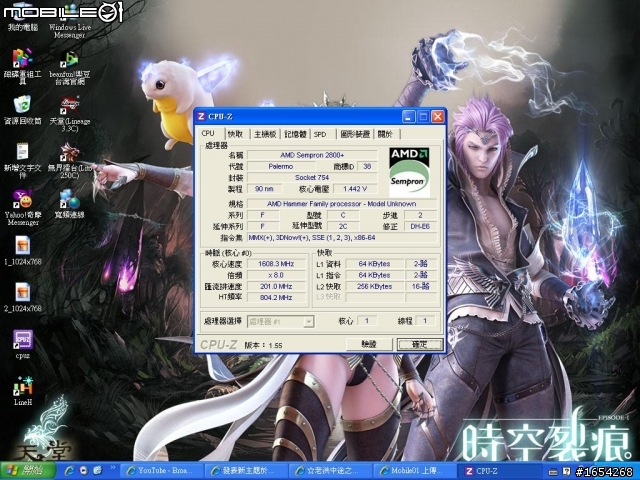The width and height of the screenshot is (640, 480).
Task: Select the 新增文字文件 text file icon
Action: 22,160
